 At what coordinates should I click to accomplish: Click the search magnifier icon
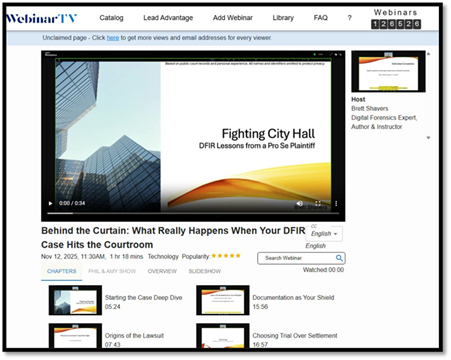[339, 258]
